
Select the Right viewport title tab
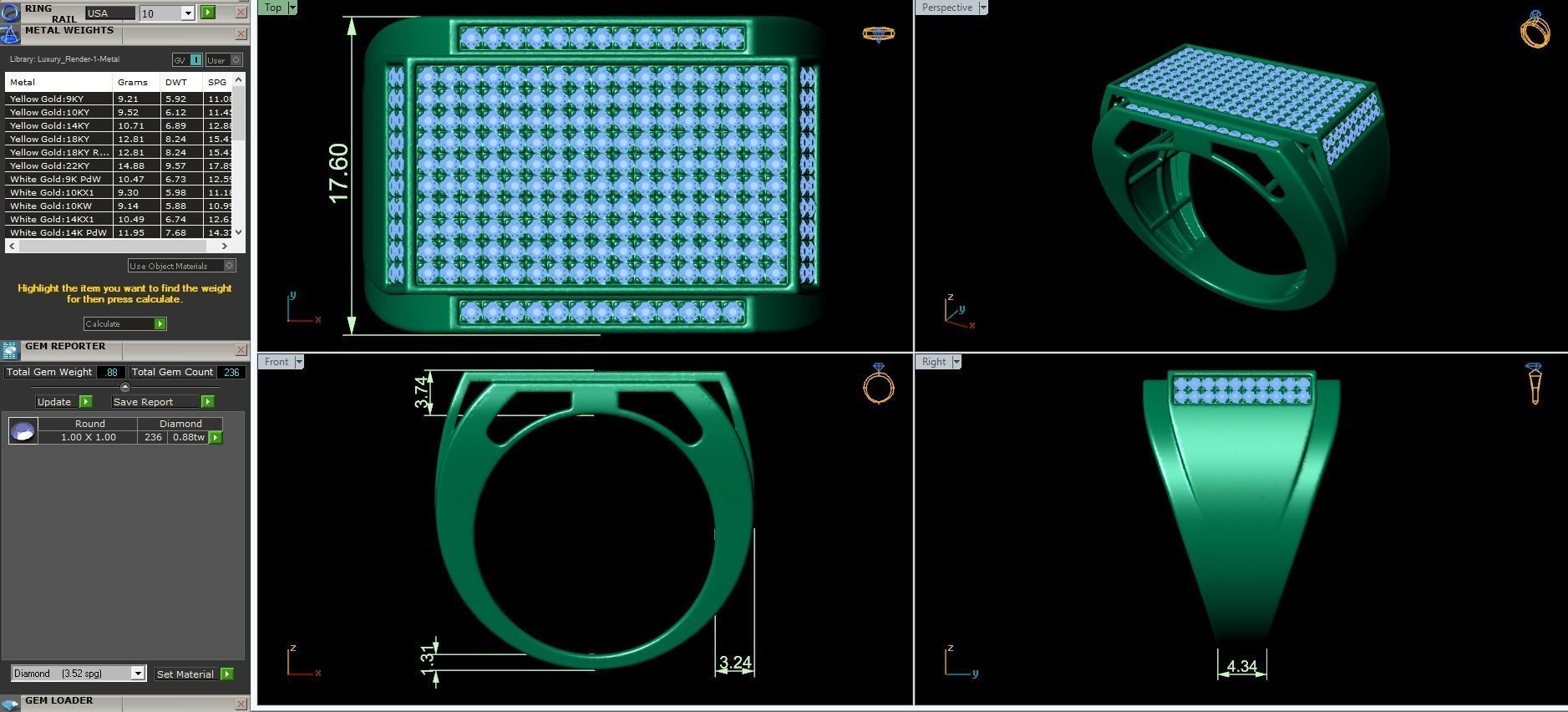pos(934,362)
